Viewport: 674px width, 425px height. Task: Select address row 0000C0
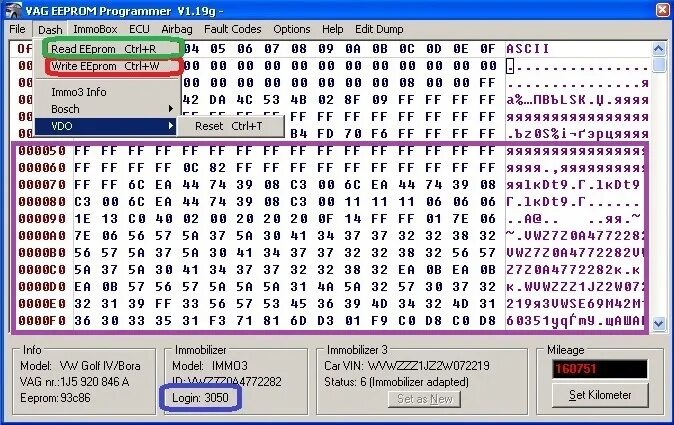[x=42, y=270]
